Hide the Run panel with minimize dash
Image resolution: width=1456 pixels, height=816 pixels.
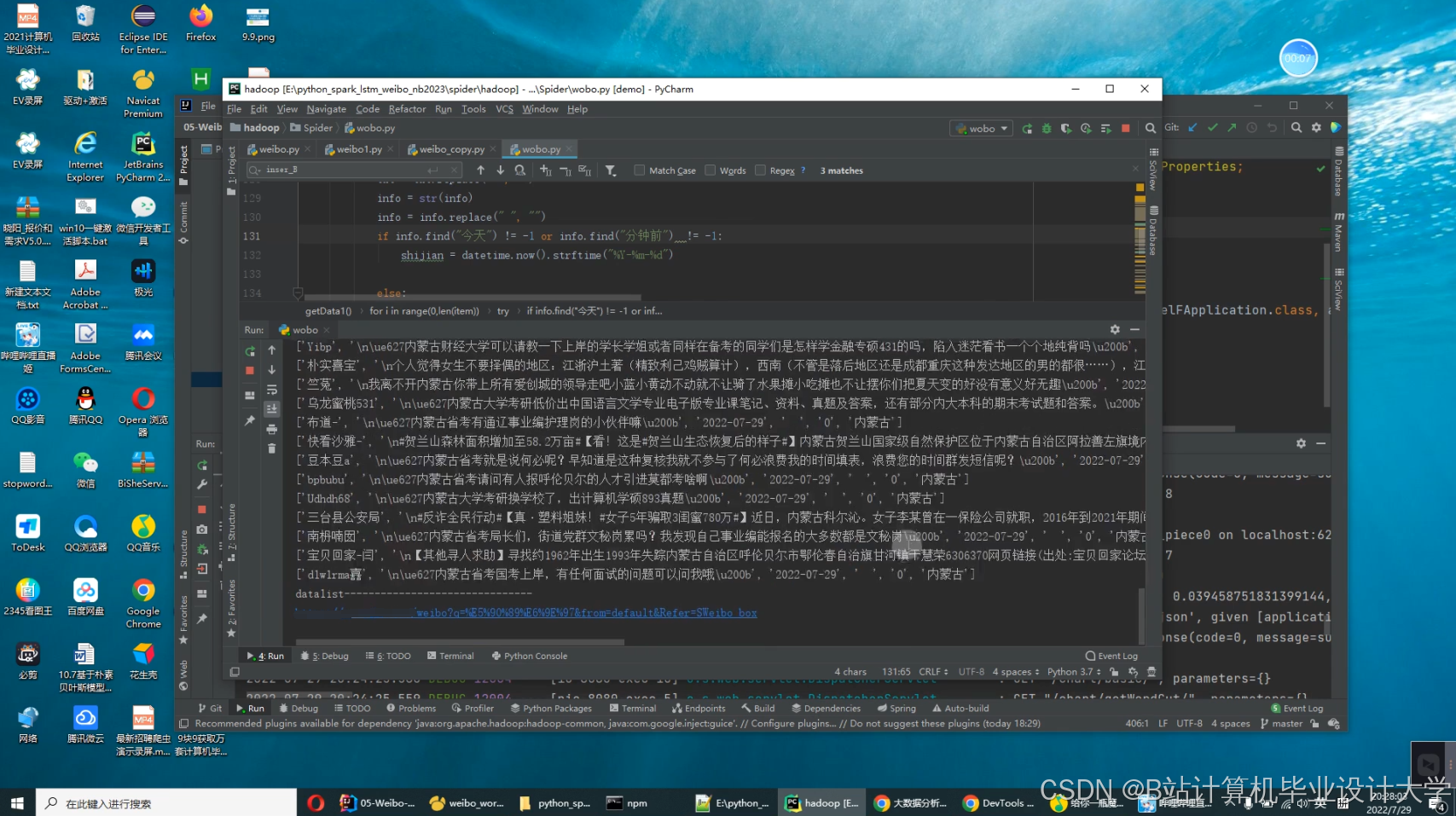coord(1134,329)
